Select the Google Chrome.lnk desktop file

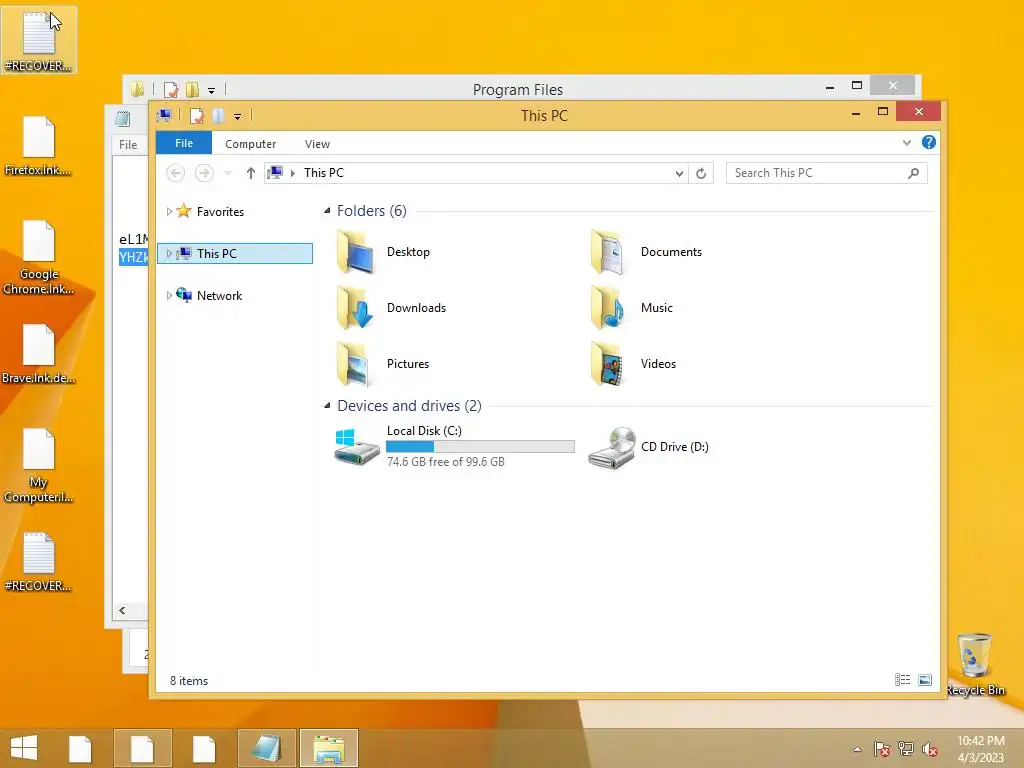point(38,257)
